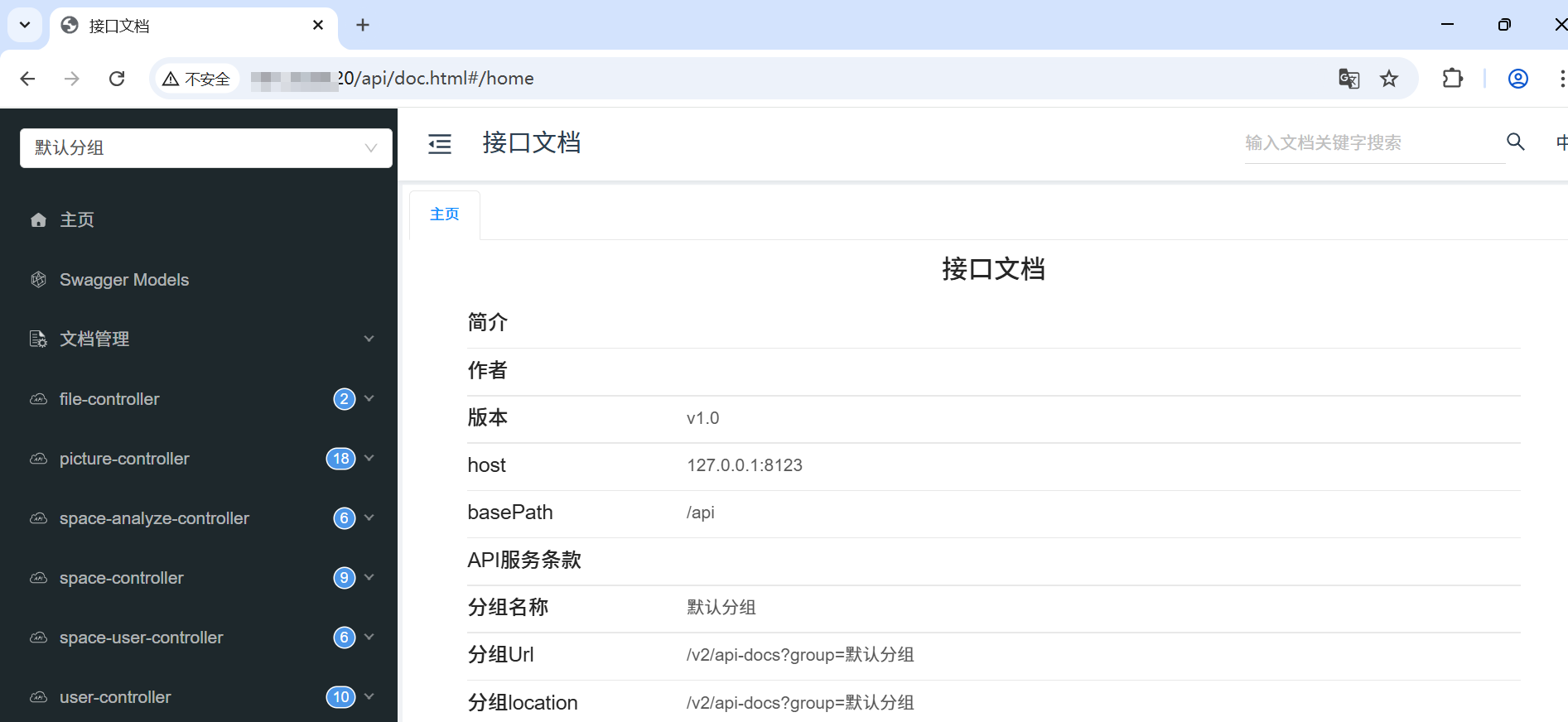Image resolution: width=1568 pixels, height=722 pixels.
Task: Switch to the 主页 content tab
Action: (444, 214)
